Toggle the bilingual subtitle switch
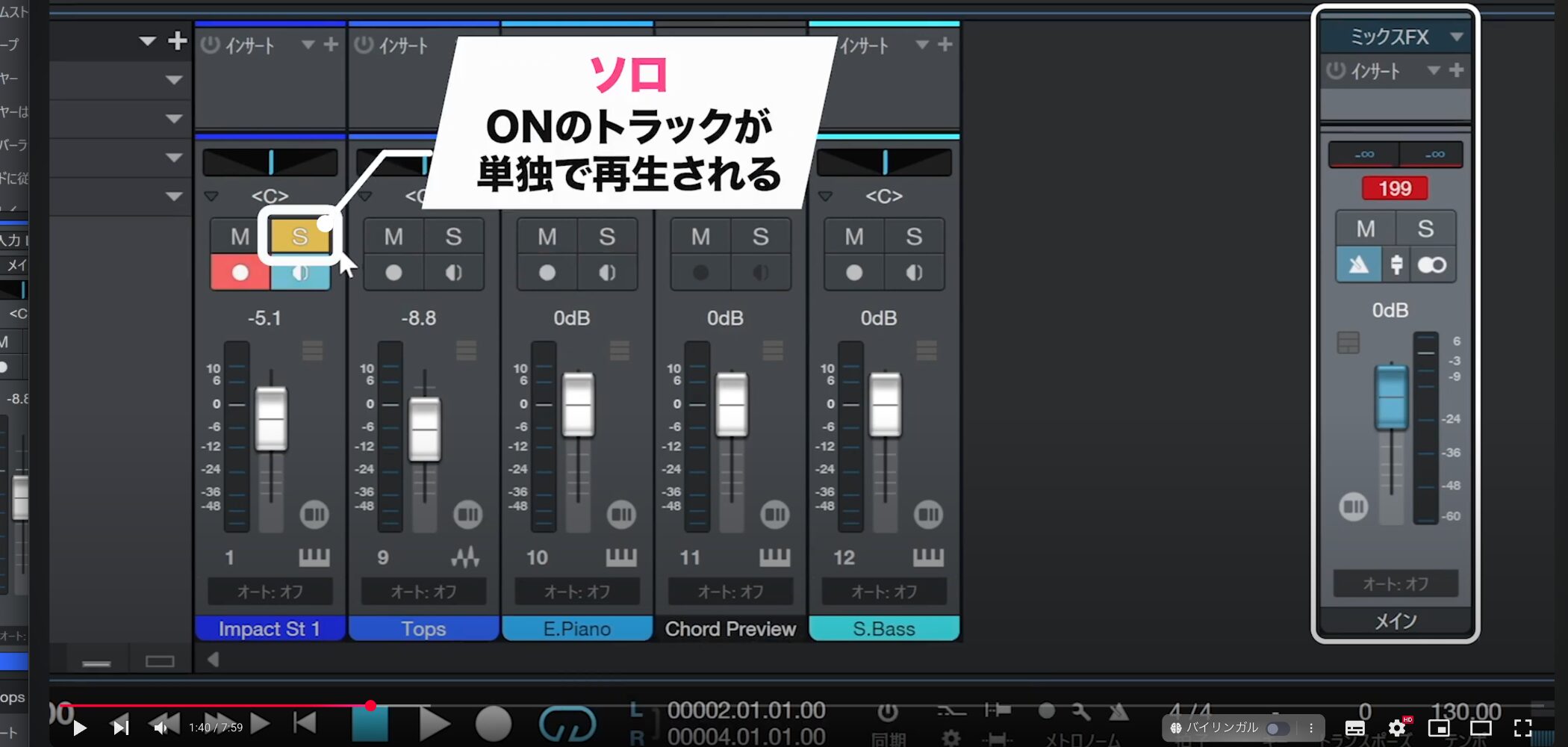Image resolution: width=1568 pixels, height=747 pixels. click(x=1277, y=728)
